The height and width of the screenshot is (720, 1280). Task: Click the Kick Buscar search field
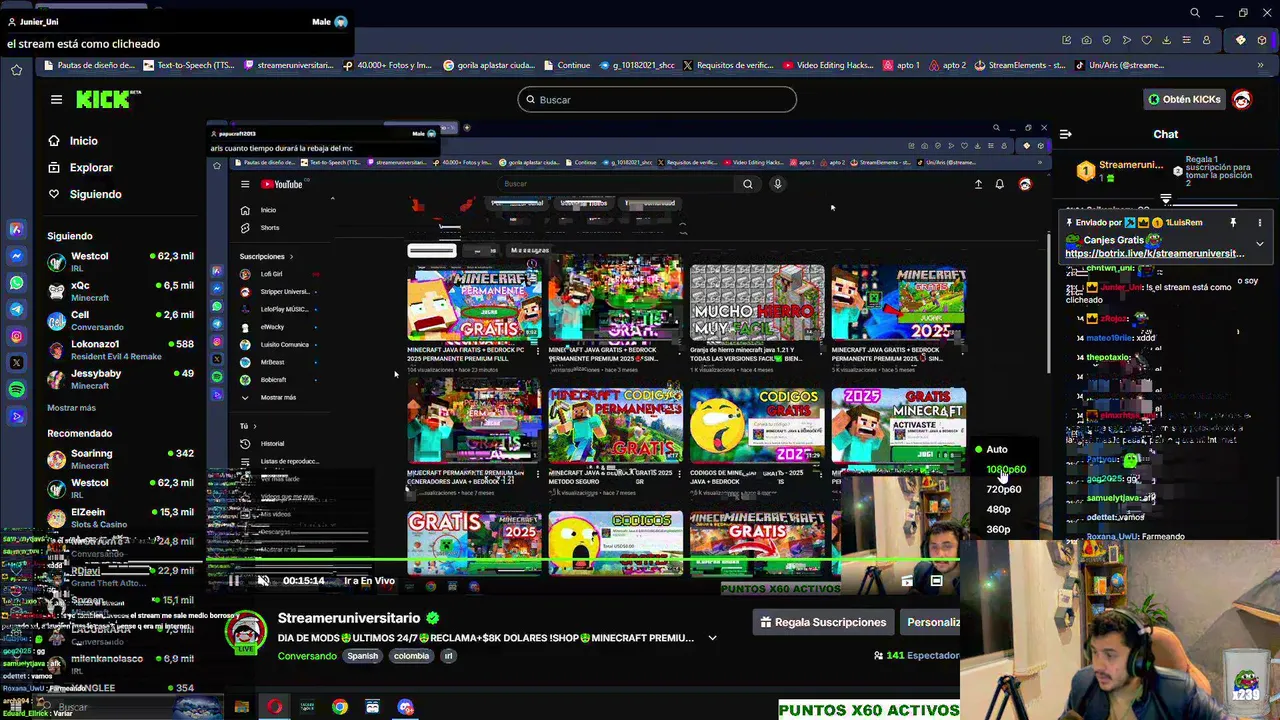coord(657,99)
